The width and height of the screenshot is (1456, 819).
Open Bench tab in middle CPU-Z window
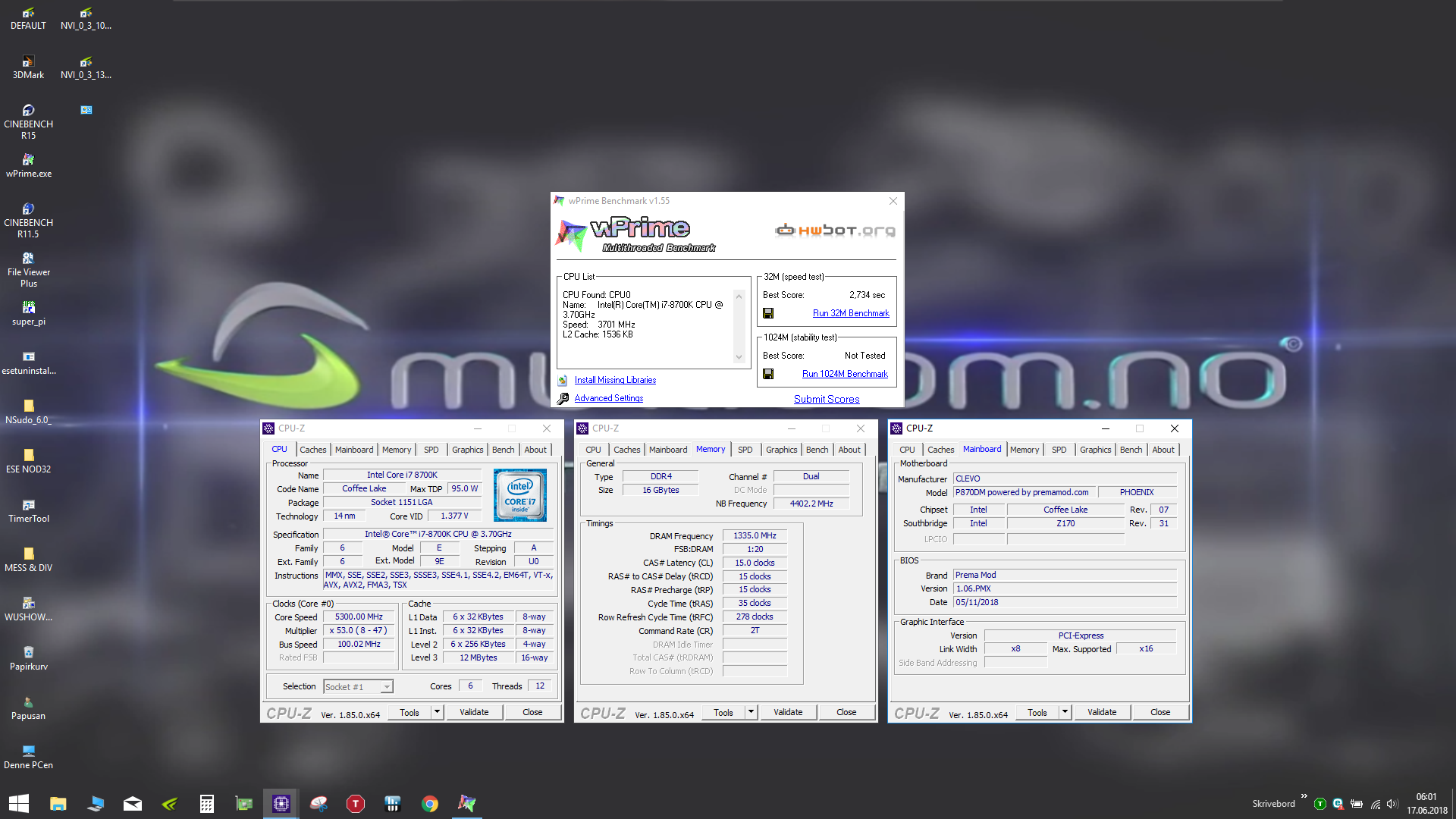(x=817, y=450)
